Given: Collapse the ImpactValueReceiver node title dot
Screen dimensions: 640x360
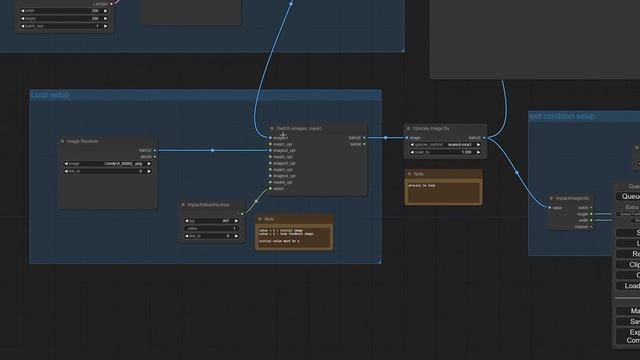Looking at the screenshot, I should 183,205.
